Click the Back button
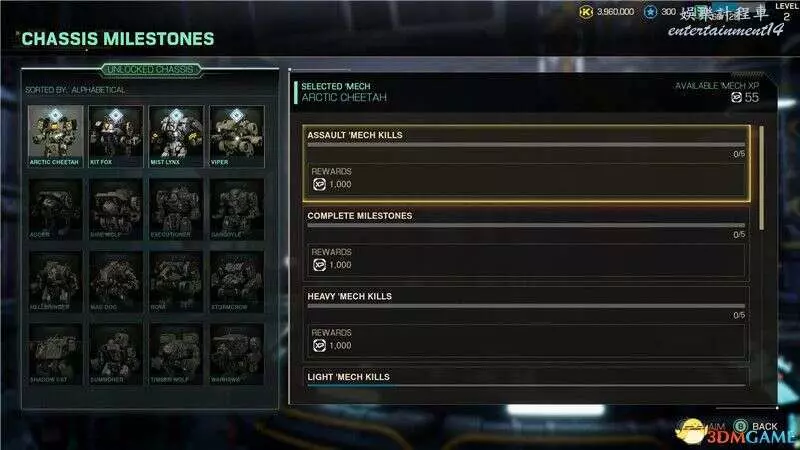 coord(756,426)
